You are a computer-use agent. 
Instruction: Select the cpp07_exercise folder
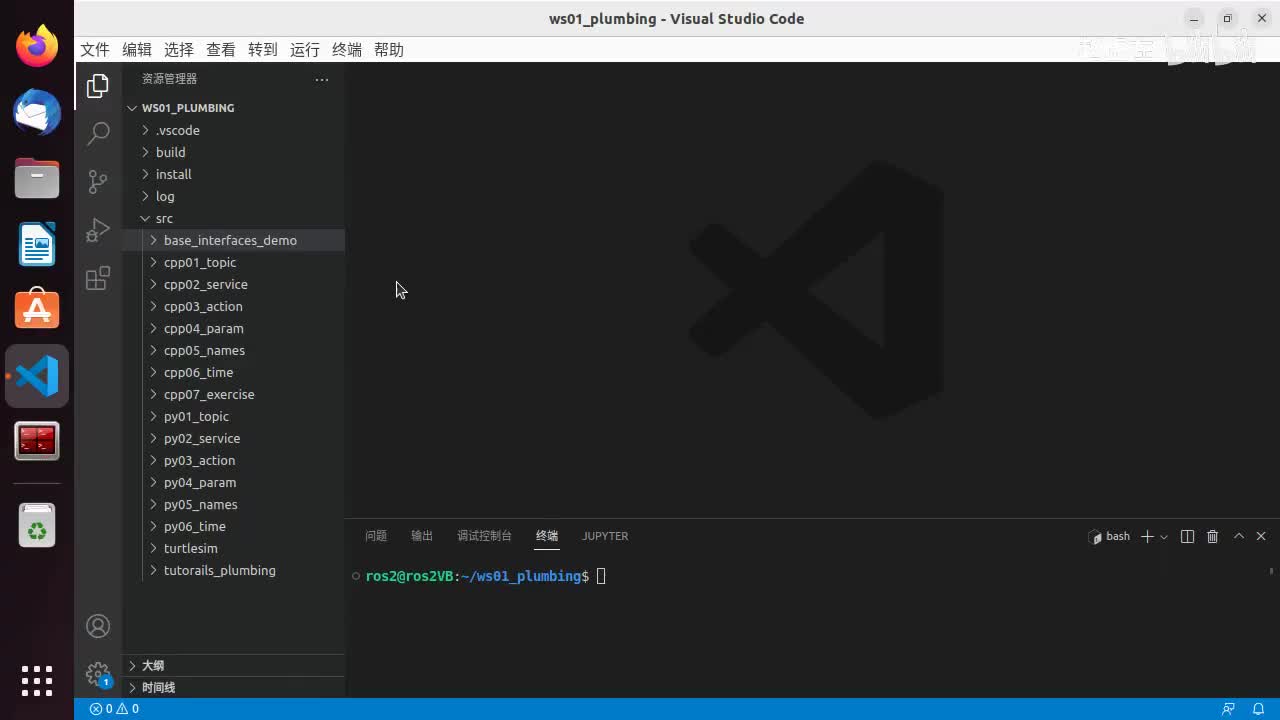234,394
